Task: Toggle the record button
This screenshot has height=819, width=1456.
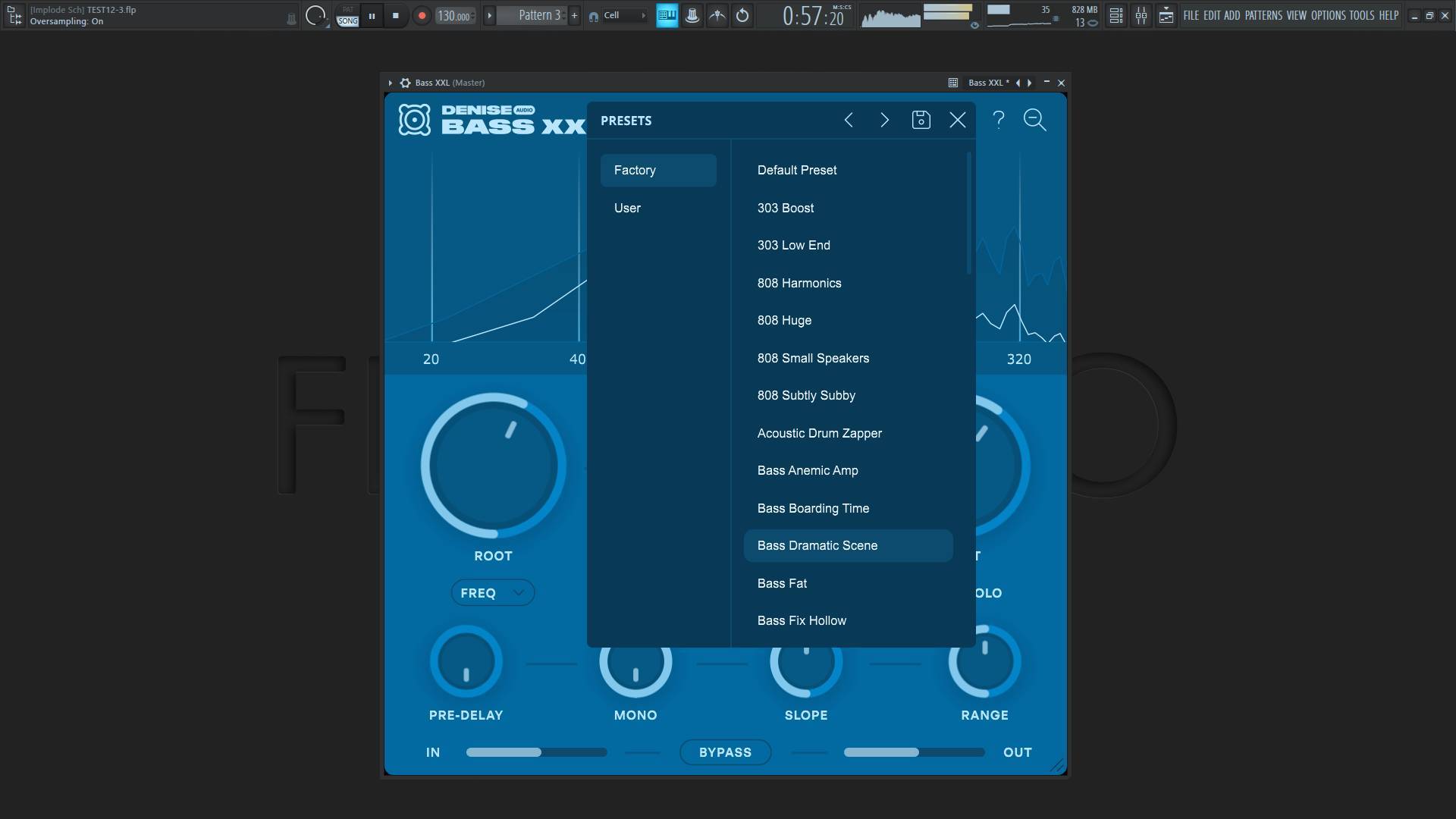Action: click(422, 15)
